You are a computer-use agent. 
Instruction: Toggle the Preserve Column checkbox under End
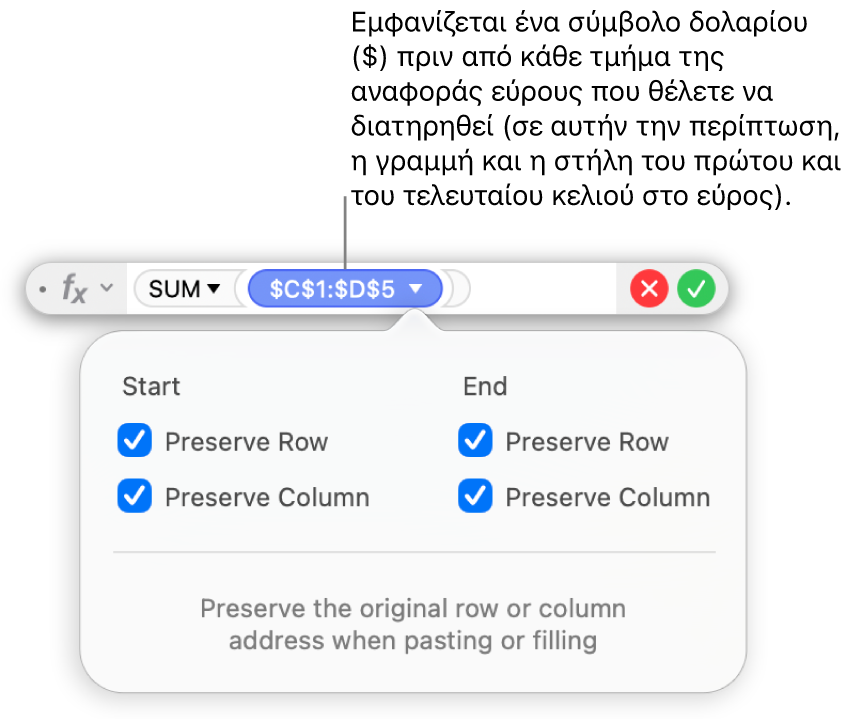tap(475, 497)
